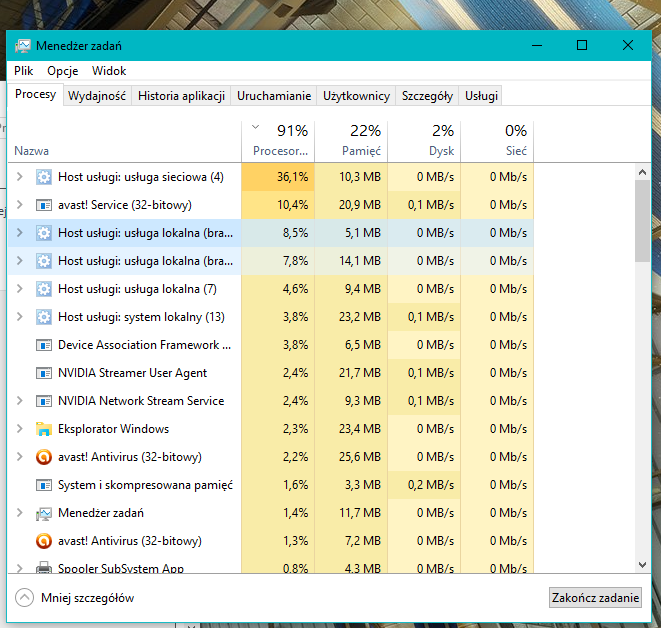Expand the 7,8% Host usługi: usługa lokalna row

coord(19,261)
